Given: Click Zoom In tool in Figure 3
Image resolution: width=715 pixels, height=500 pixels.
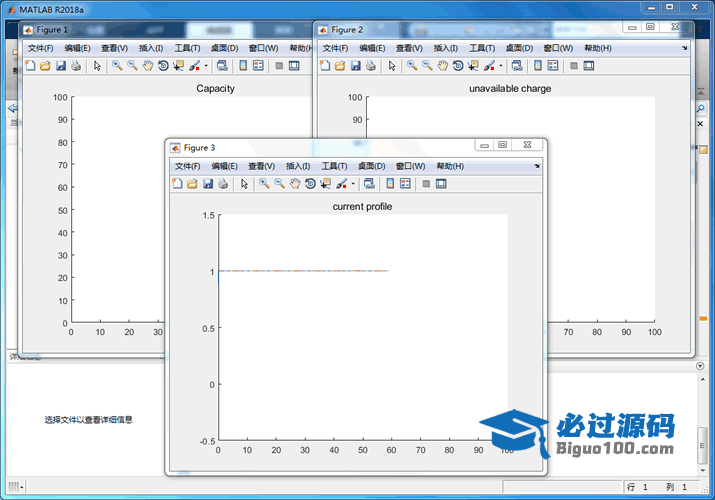Looking at the screenshot, I should pyautogui.click(x=264, y=184).
